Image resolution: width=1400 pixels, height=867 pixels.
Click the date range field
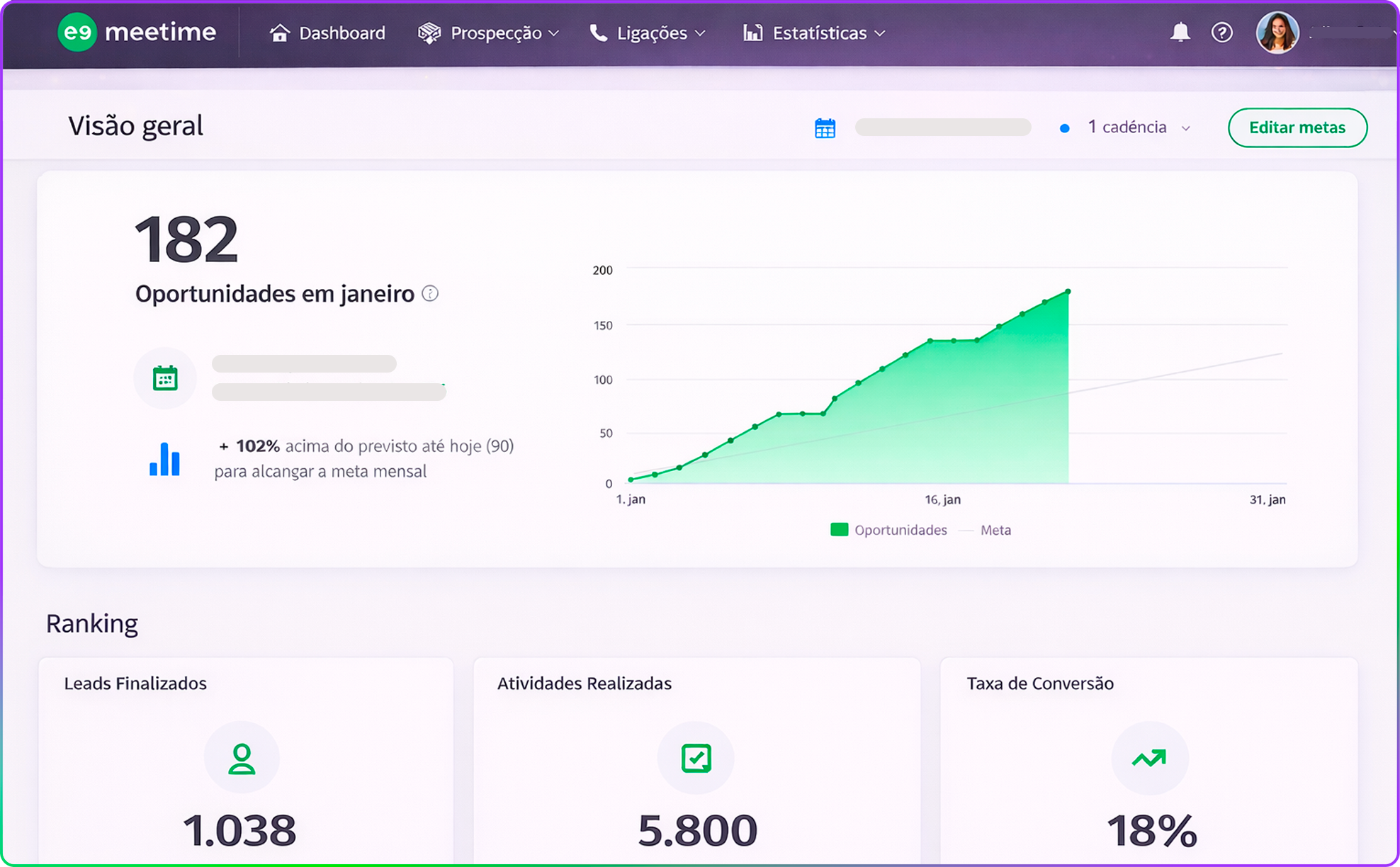coord(942,127)
